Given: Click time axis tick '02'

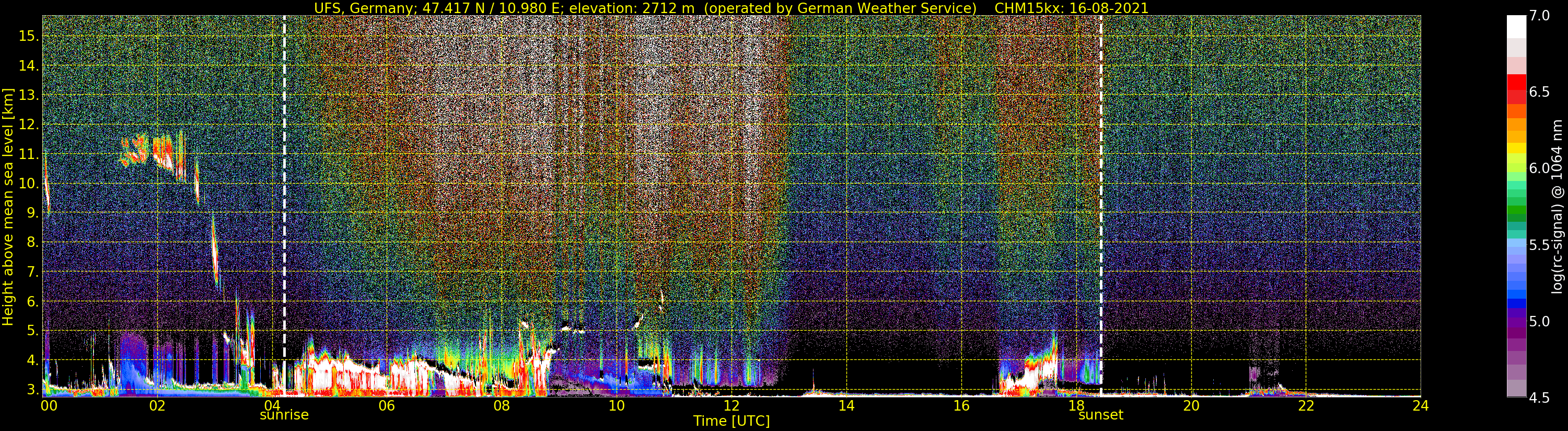Looking at the screenshot, I should pyautogui.click(x=157, y=405).
